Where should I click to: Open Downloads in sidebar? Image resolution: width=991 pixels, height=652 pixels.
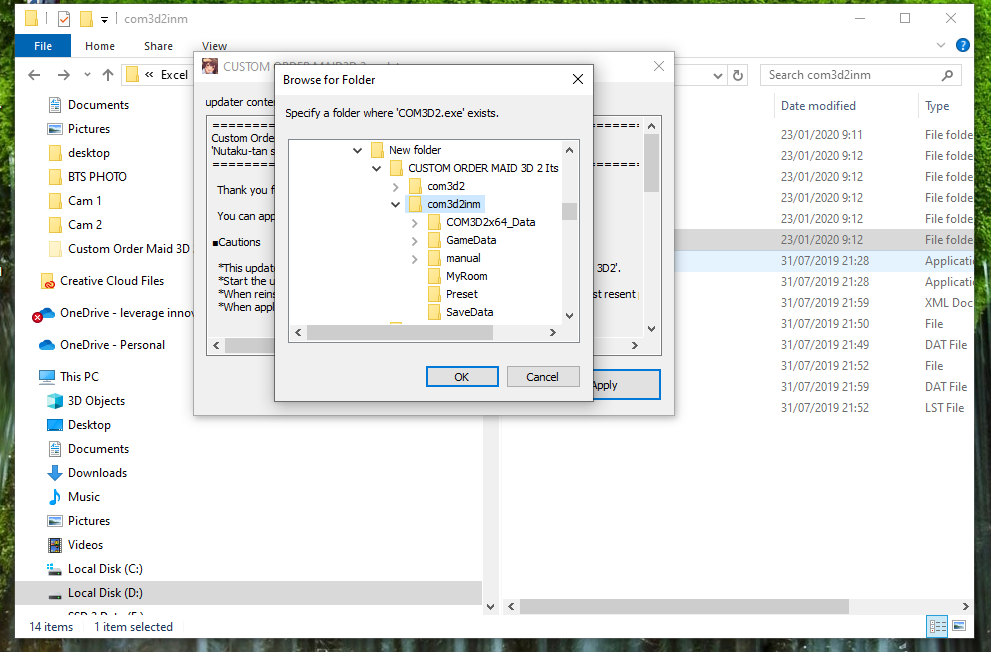coord(97,473)
